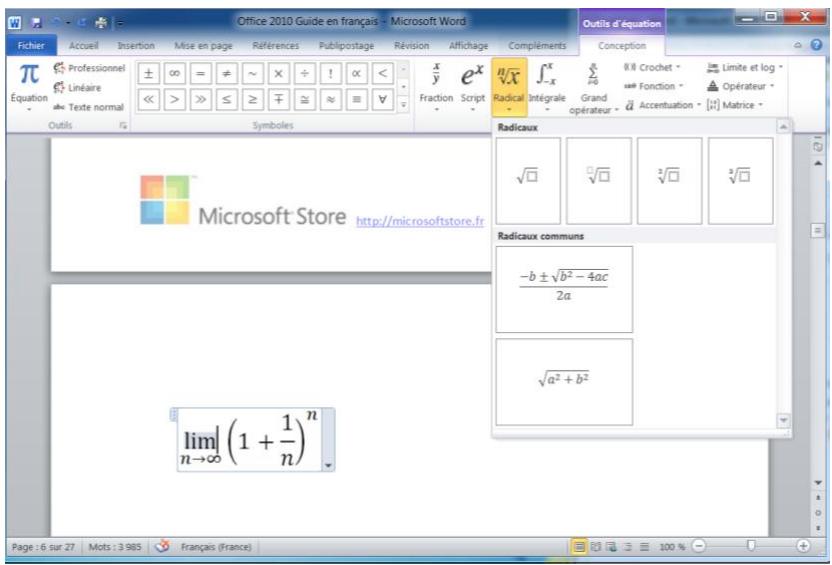Open the Grand opérateur dropdown
The image size is (832, 565).
pyautogui.click(x=593, y=88)
